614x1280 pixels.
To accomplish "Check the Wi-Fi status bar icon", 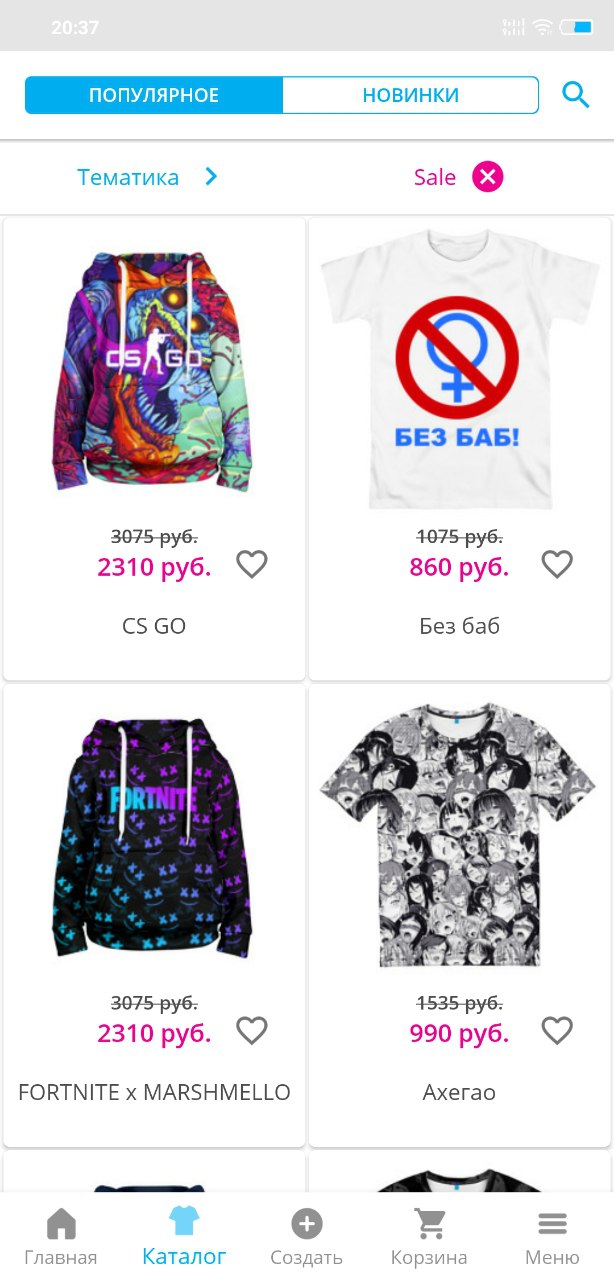I will [542, 27].
